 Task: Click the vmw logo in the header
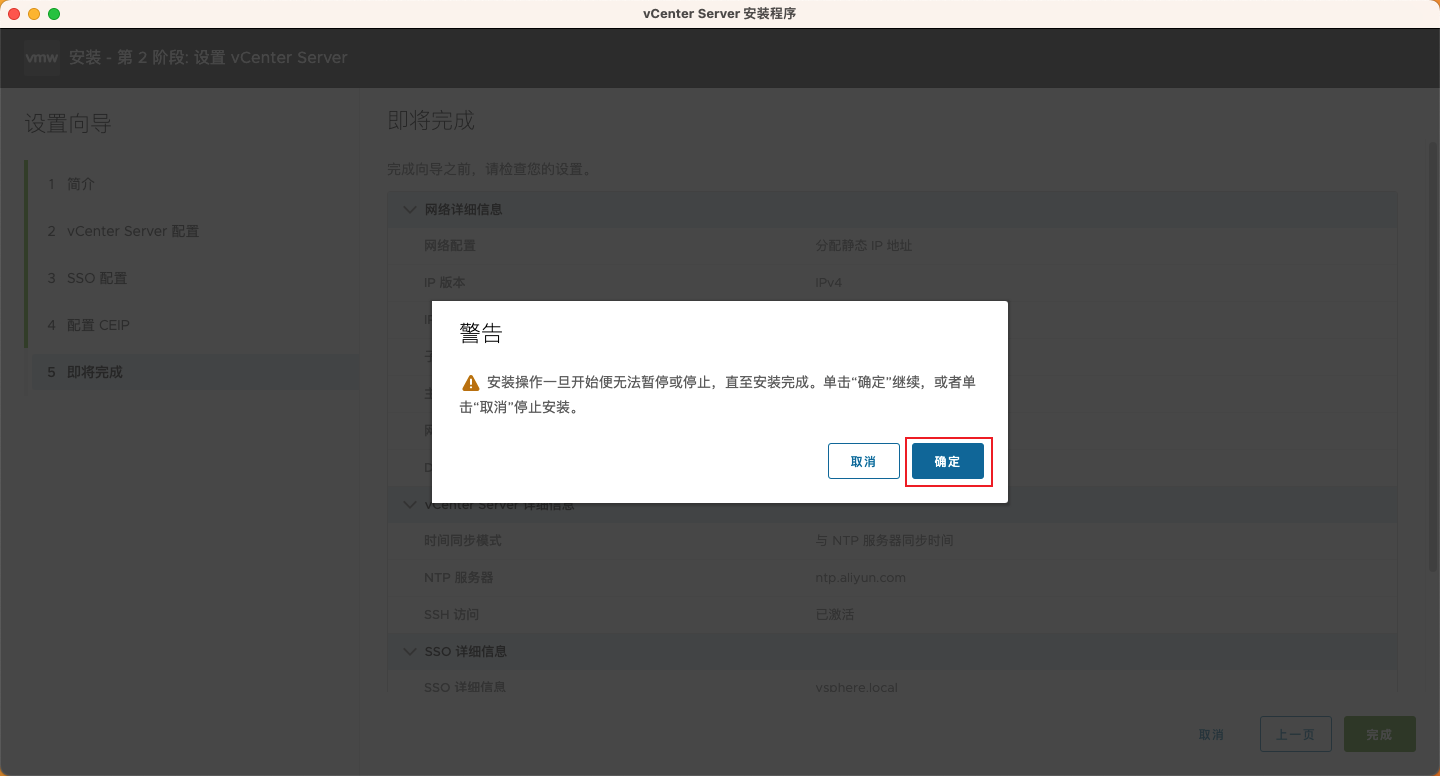(x=42, y=58)
